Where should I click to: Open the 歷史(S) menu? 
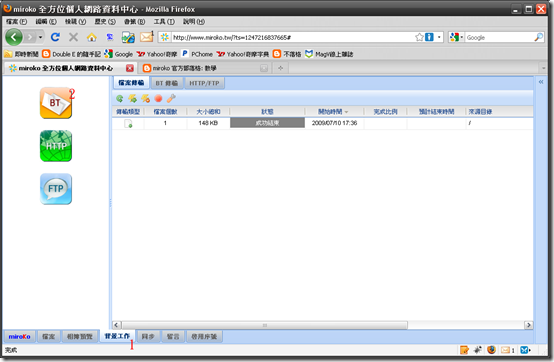105,22
